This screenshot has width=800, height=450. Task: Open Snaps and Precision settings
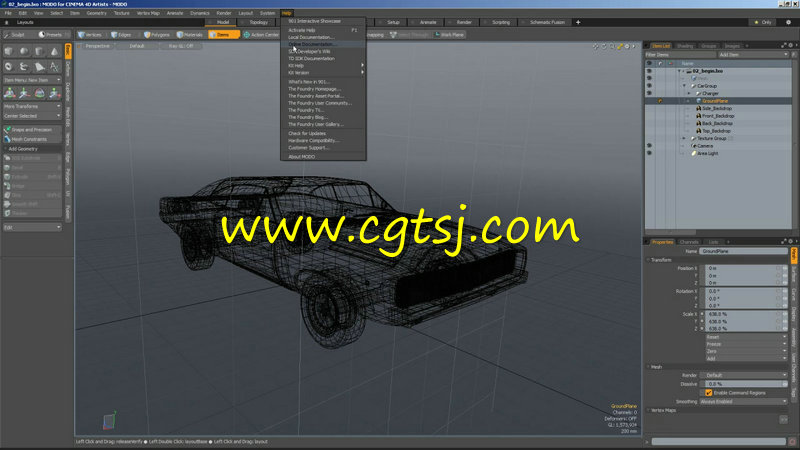coord(32,130)
